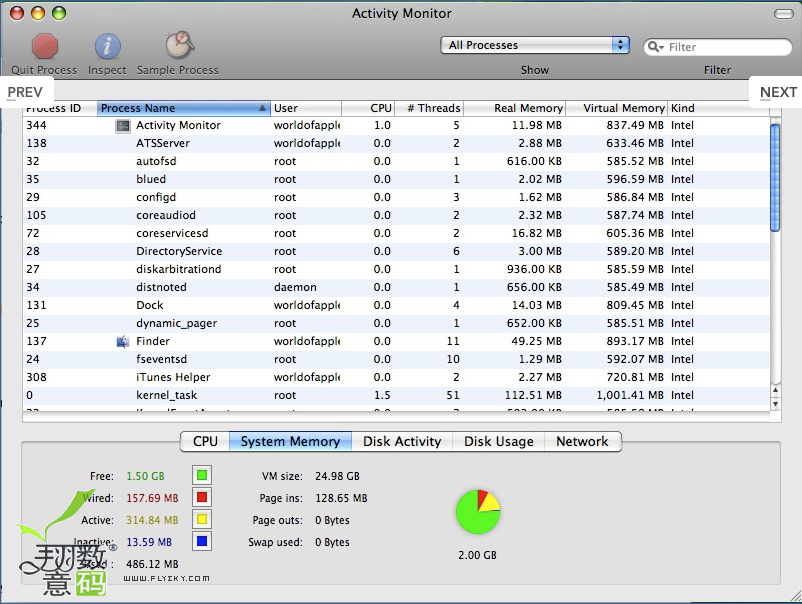This screenshot has width=802, height=604.
Task: Select the coreservicesd process
Action: (x=396, y=233)
